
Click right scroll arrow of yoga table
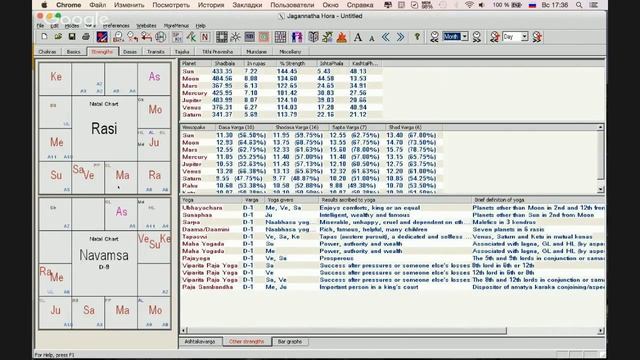(x=600, y=331)
